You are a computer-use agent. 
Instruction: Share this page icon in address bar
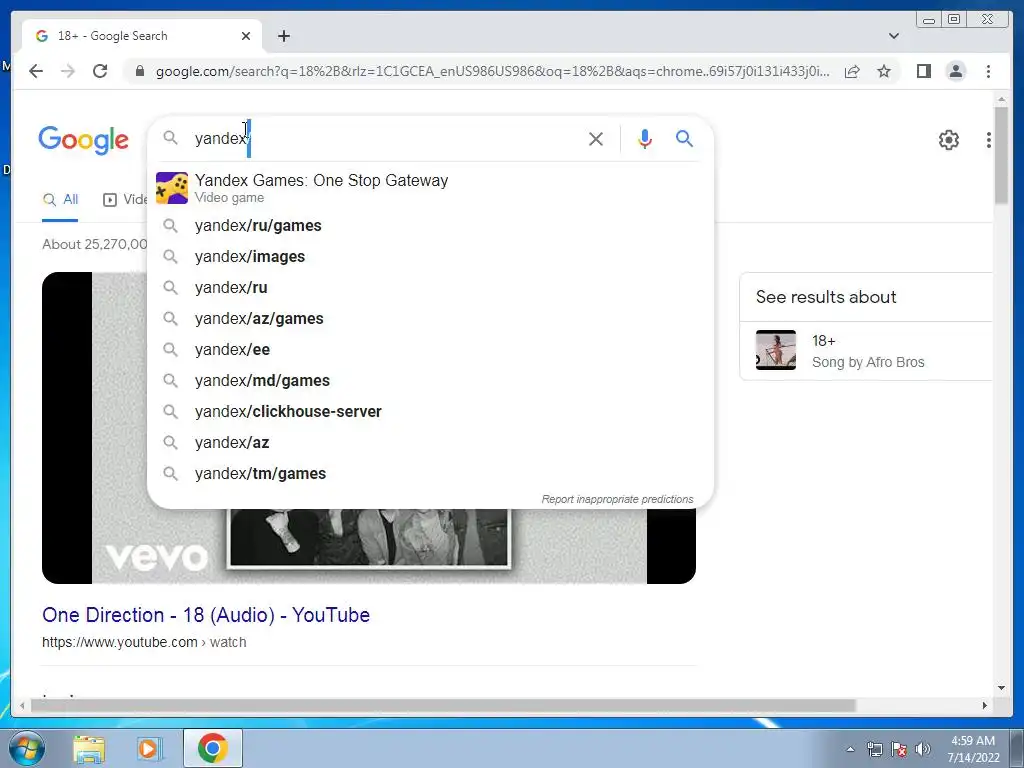coord(852,71)
